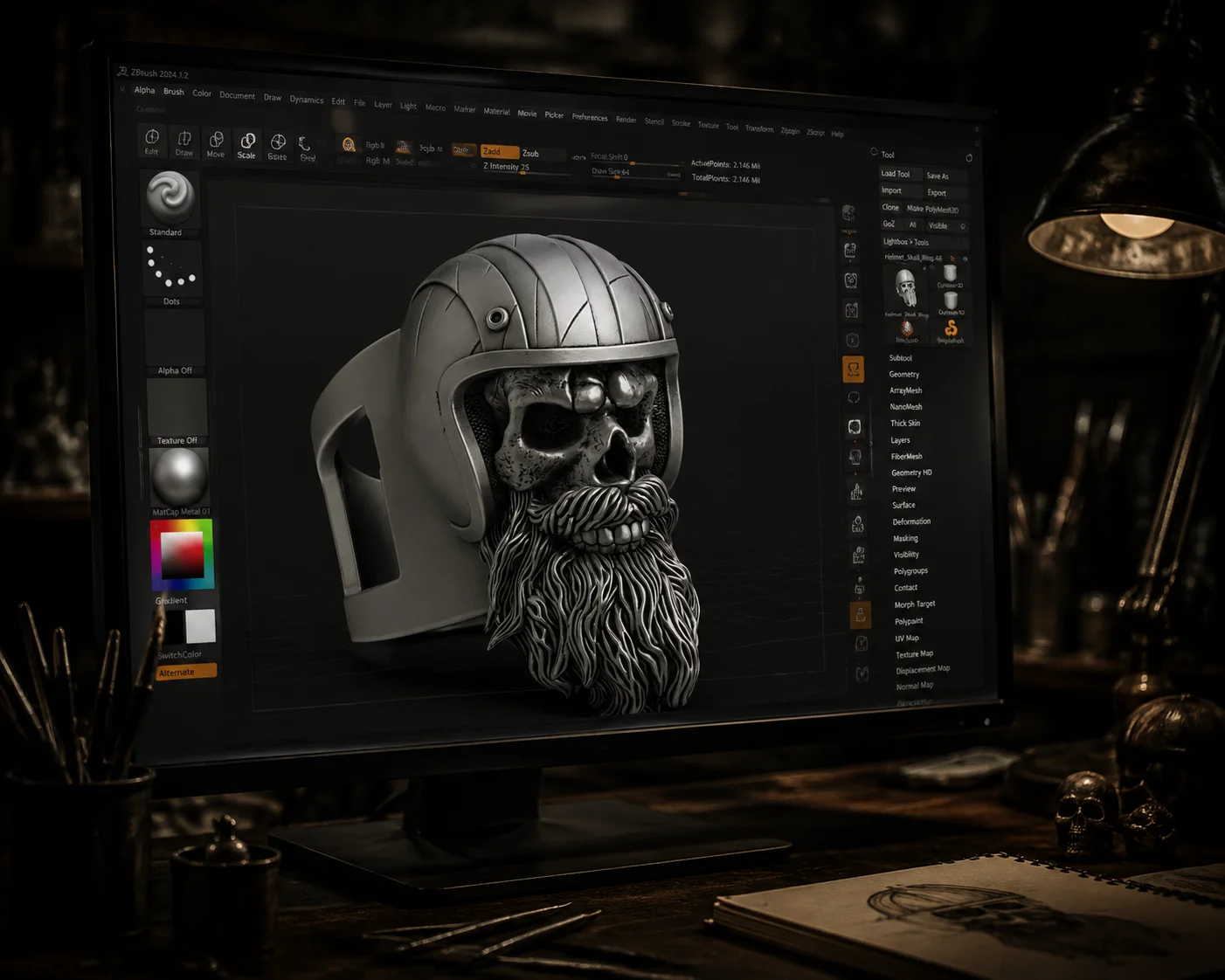1225x980 pixels.
Task: Open the Material menu
Action: coord(497,111)
